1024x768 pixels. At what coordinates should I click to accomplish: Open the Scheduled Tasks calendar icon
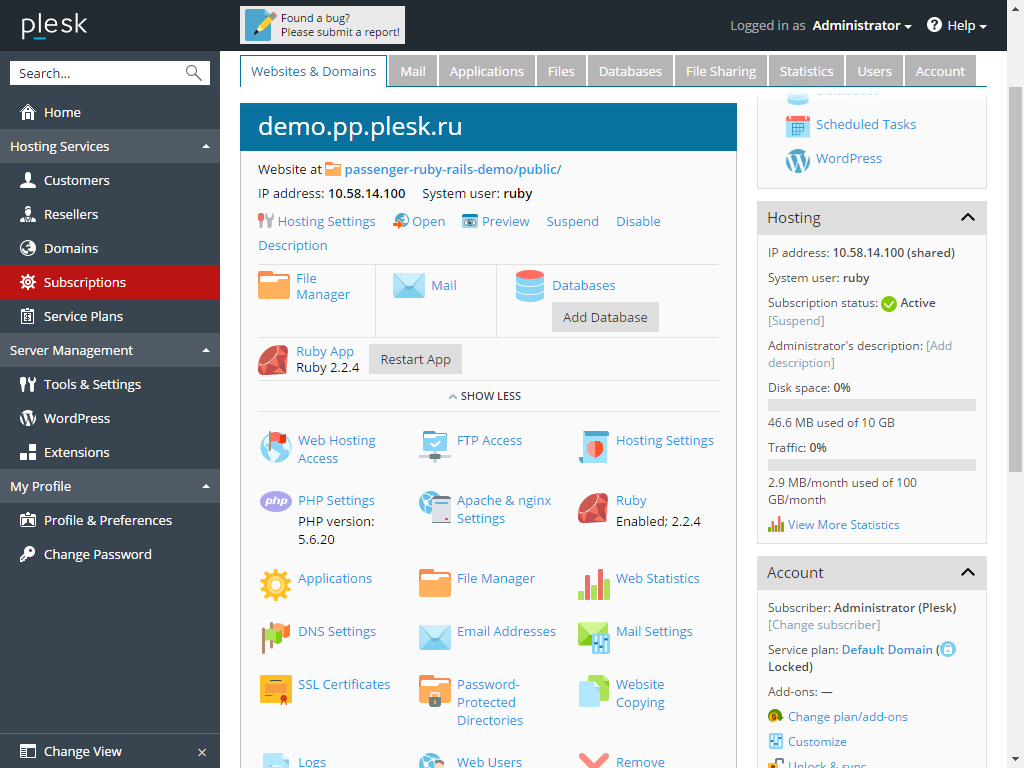pyautogui.click(x=797, y=126)
